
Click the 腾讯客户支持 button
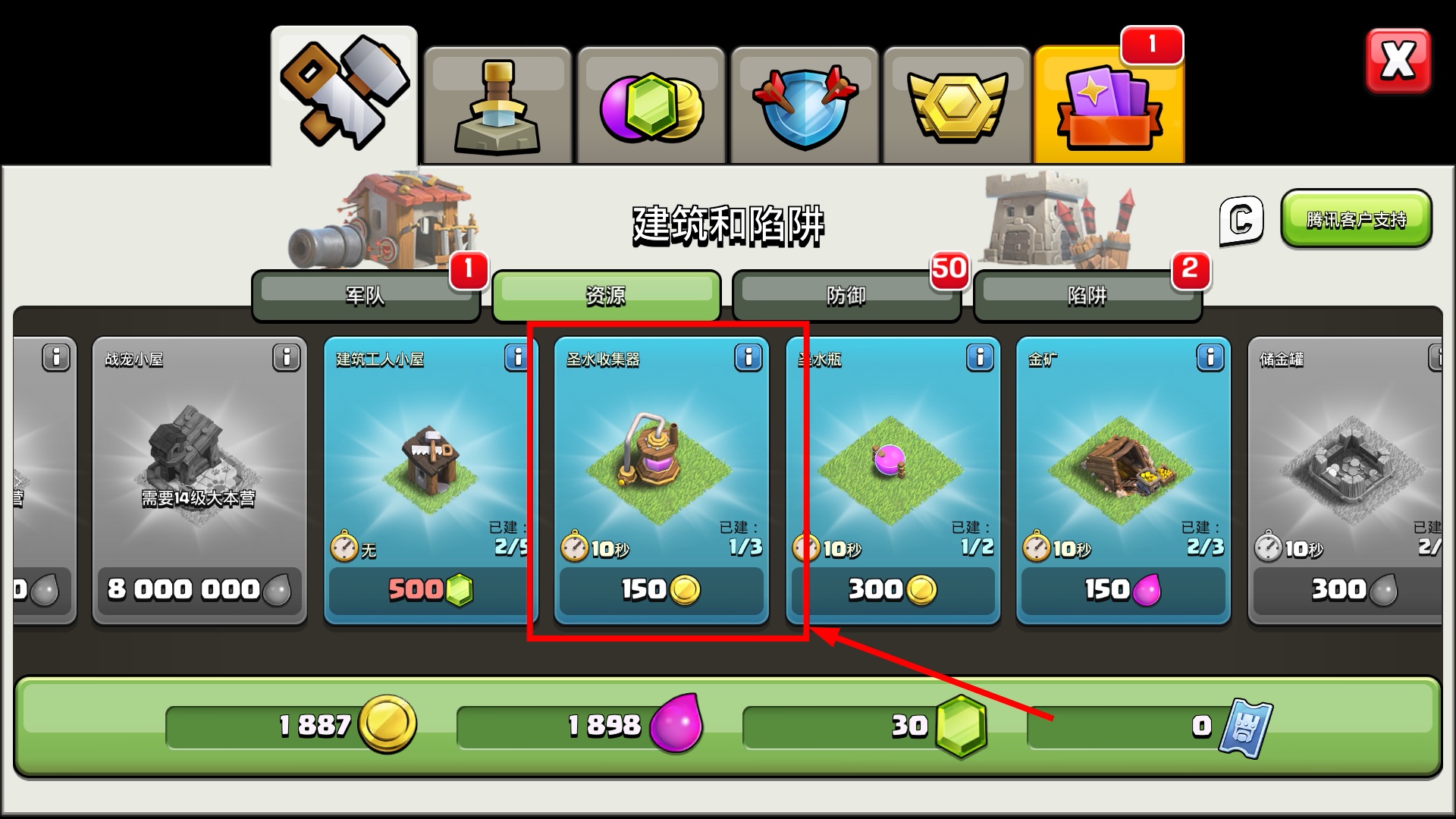pyautogui.click(x=1356, y=219)
